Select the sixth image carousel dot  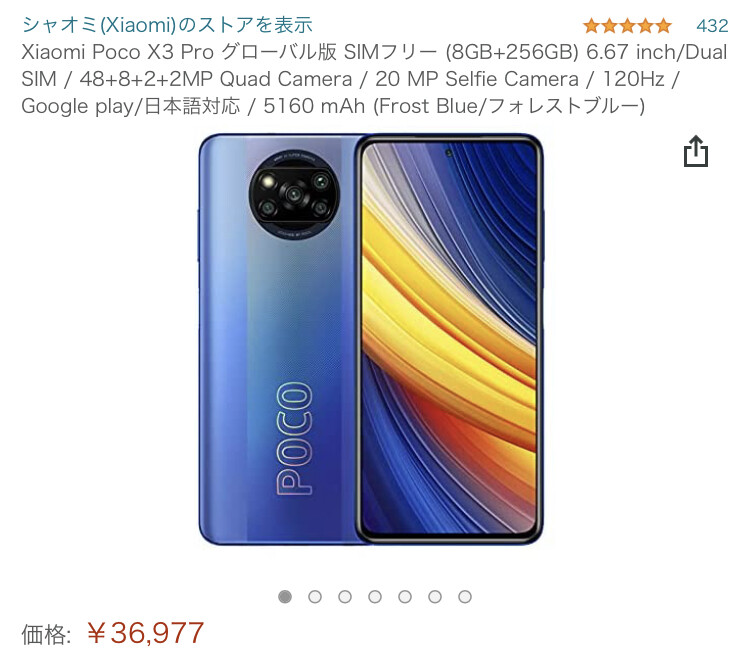pyautogui.click(x=435, y=597)
